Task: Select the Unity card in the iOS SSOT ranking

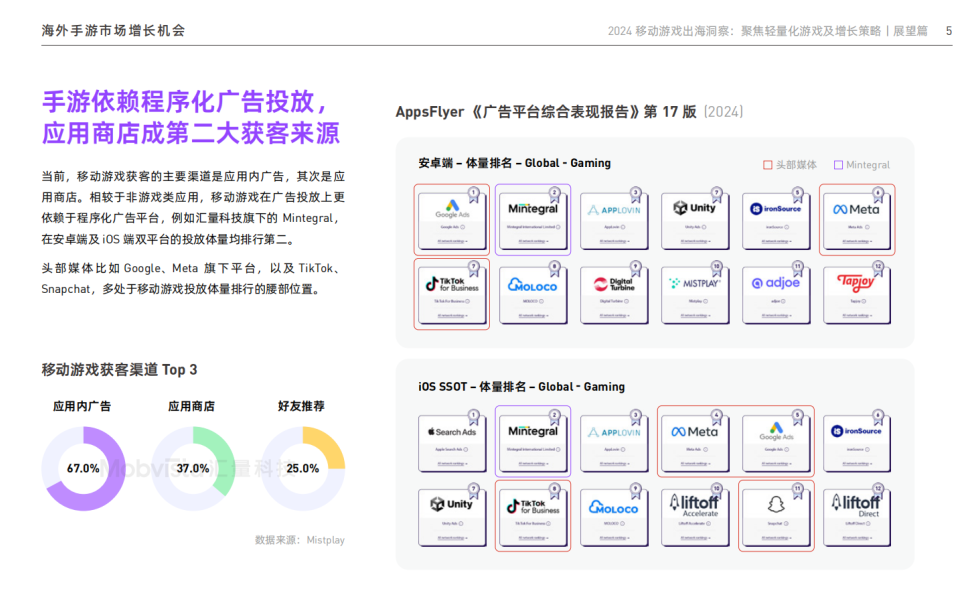Action: point(452,517)
